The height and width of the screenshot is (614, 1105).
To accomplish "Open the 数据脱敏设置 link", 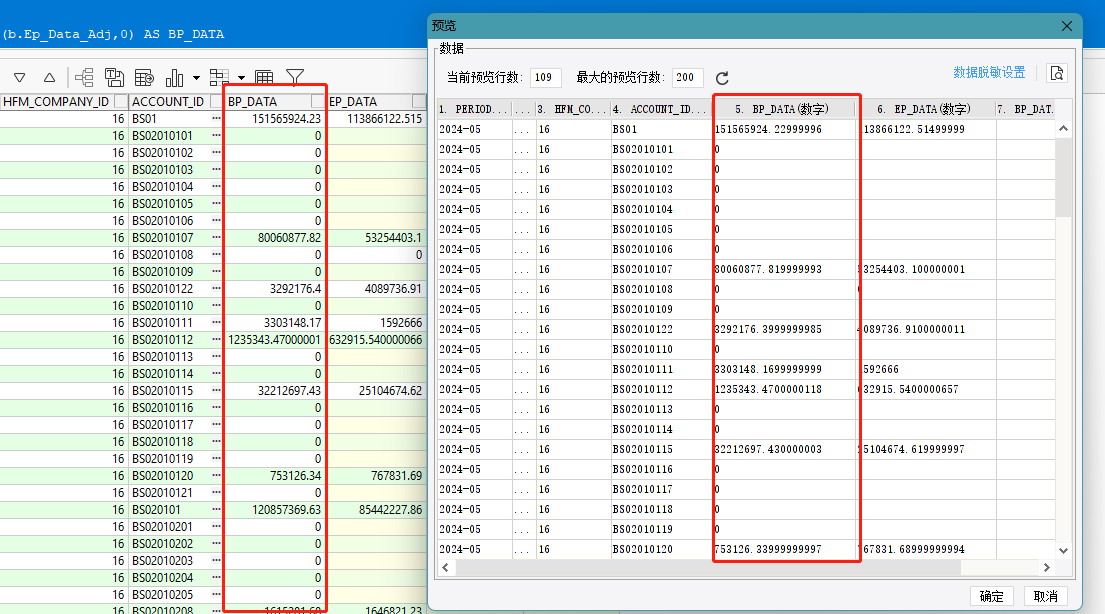I will tap(989, 73).
